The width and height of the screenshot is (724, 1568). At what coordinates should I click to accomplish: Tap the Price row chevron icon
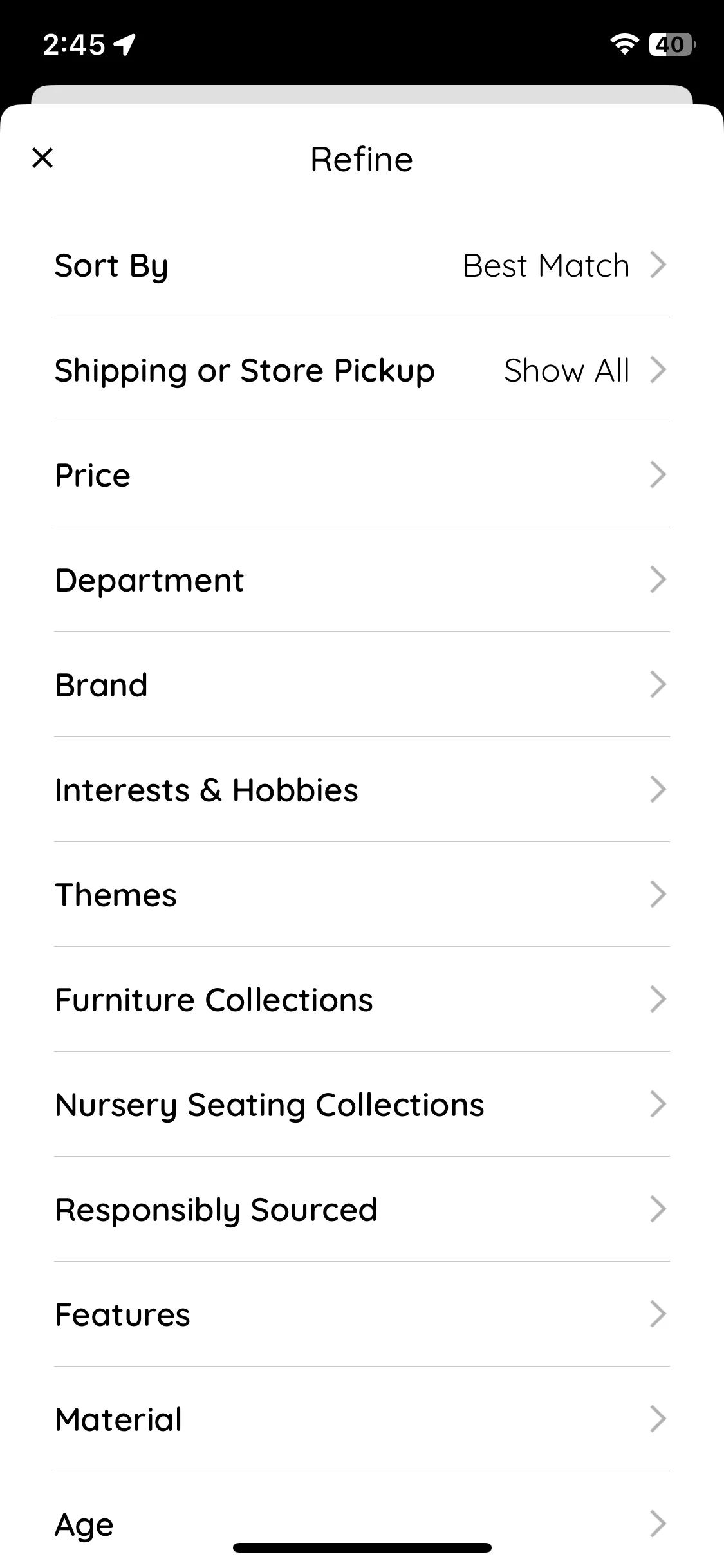[x=658, y=475]
